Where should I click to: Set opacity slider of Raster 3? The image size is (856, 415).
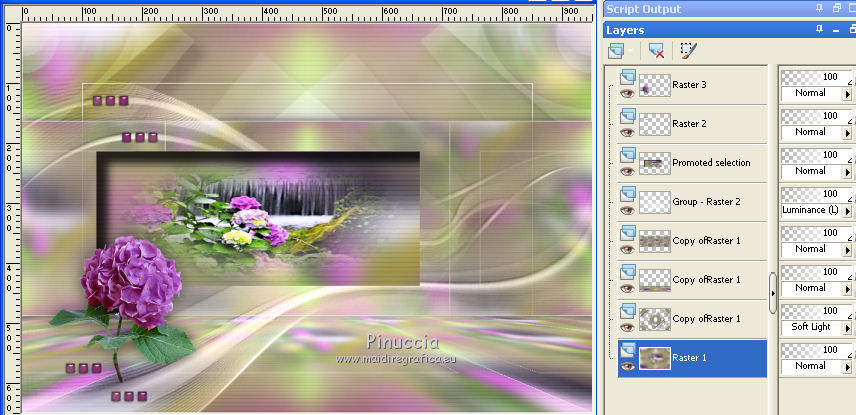click(x=817, y=77)
